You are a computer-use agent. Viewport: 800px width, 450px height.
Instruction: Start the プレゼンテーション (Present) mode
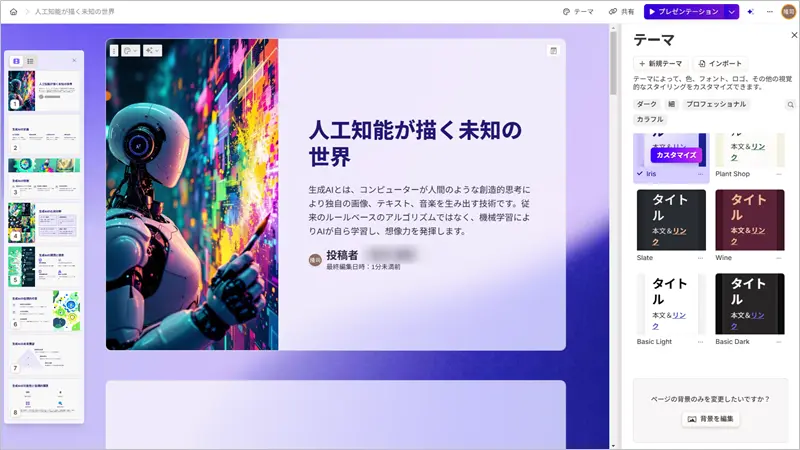coord(683,12)
